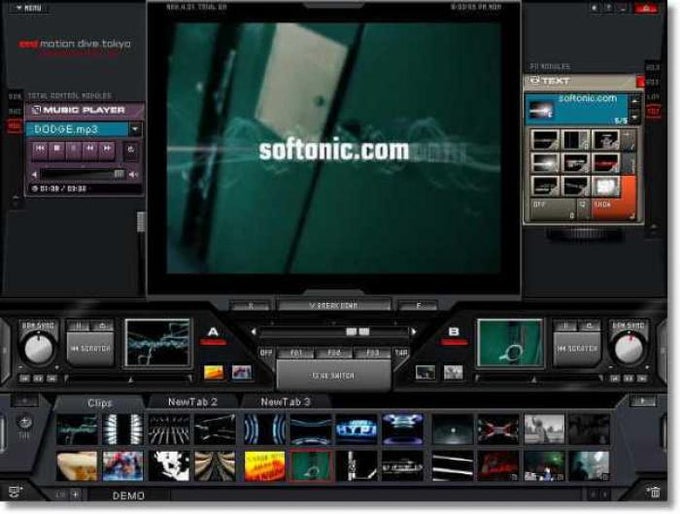Viewport: 680px width, 514px height.
Task: Click the F button right of Break Down
Action: [x=418, y=305]
